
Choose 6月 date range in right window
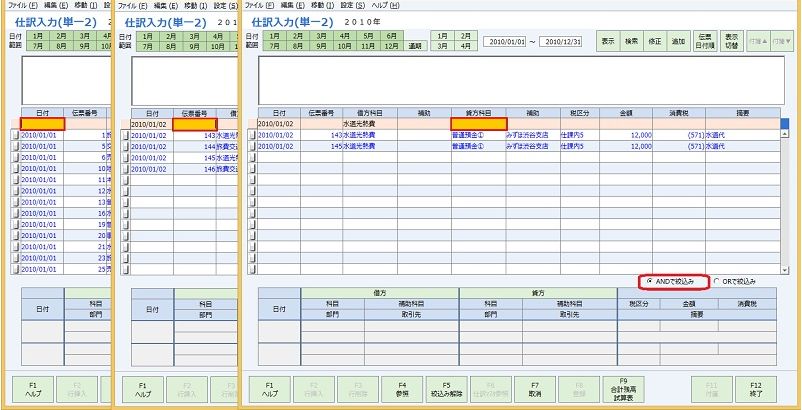pyautogui.click(x=392, y=36)
